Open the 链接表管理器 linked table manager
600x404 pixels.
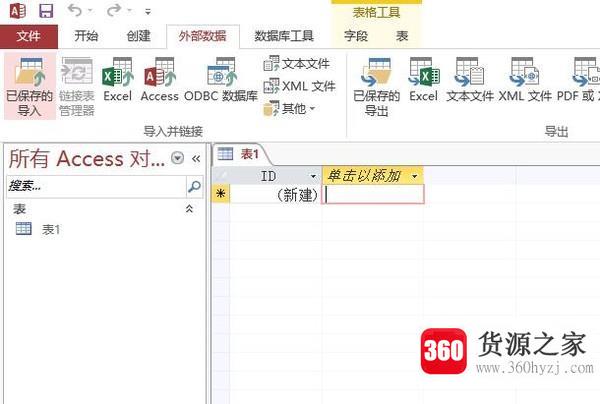tap(77, 87)
